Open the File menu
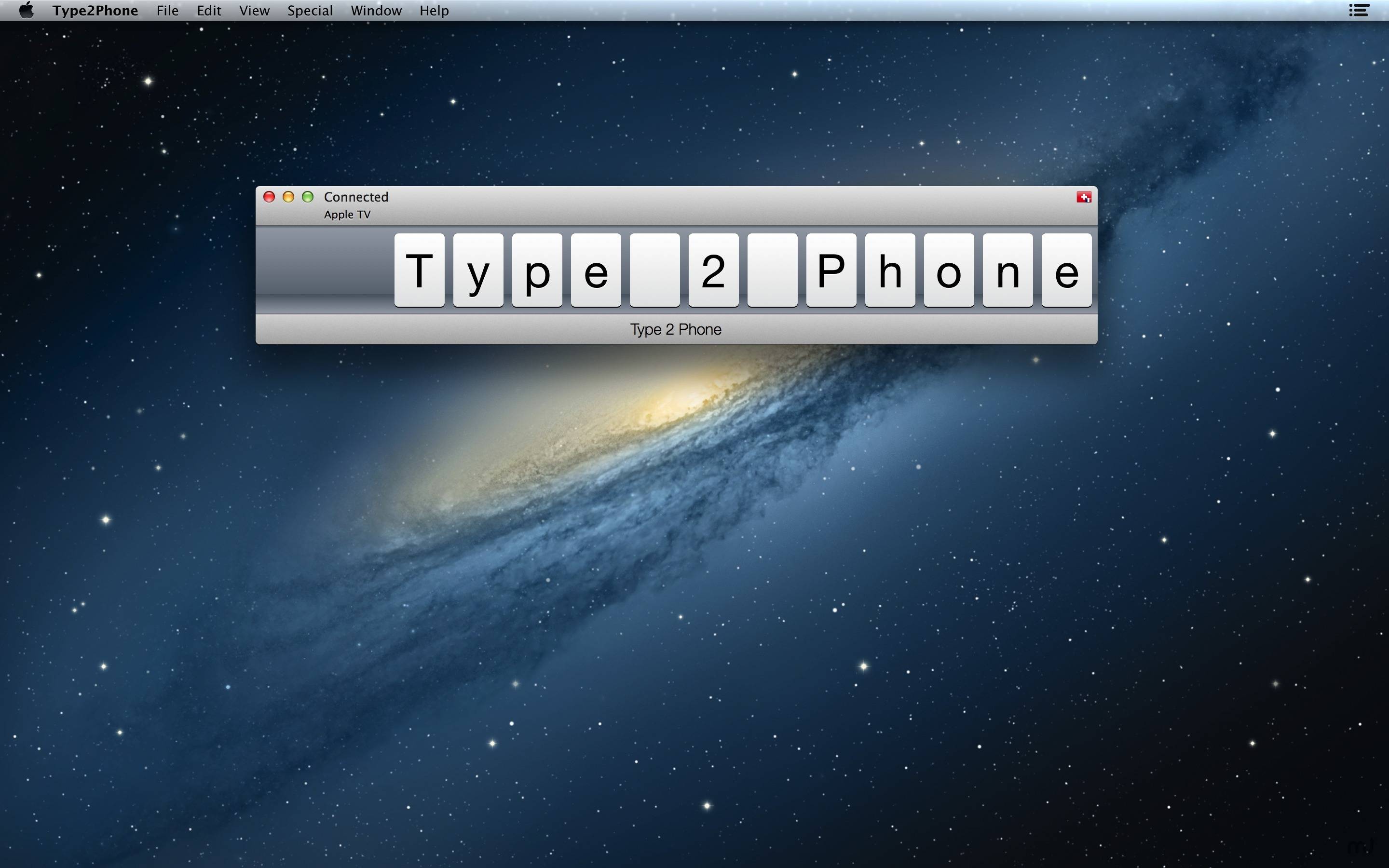Image resolution: width=1389 pixels, height=868 pixels. (168, 10)
